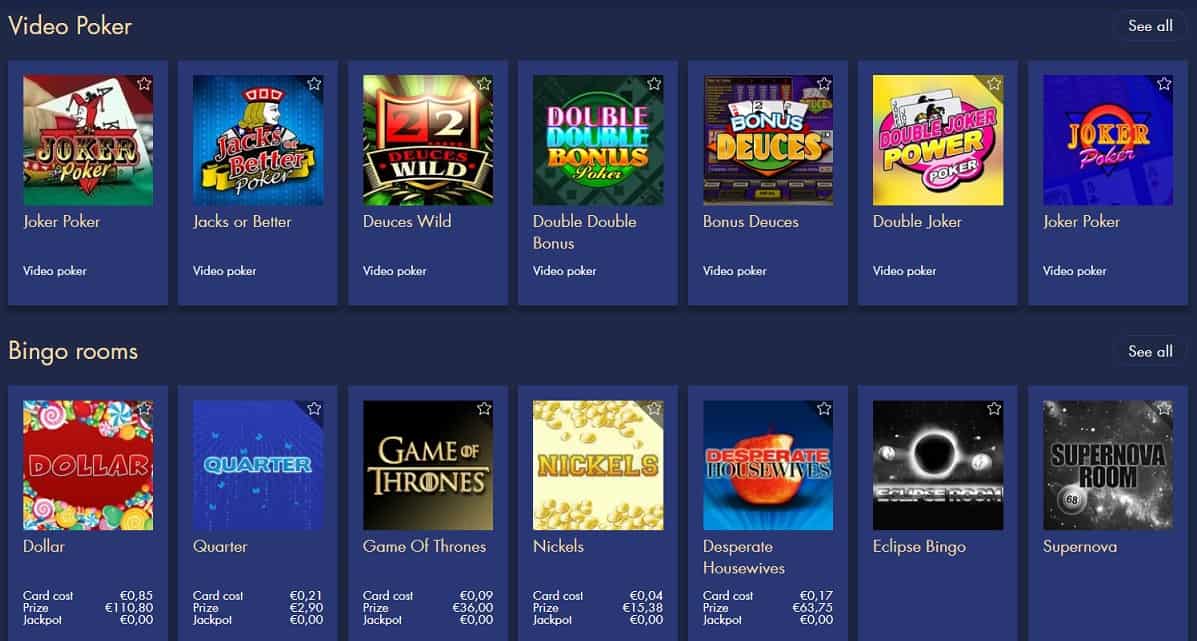Click the Supernova Room image
Image resolution: width=1197 pixels, height=641 pixels.
1108,465
